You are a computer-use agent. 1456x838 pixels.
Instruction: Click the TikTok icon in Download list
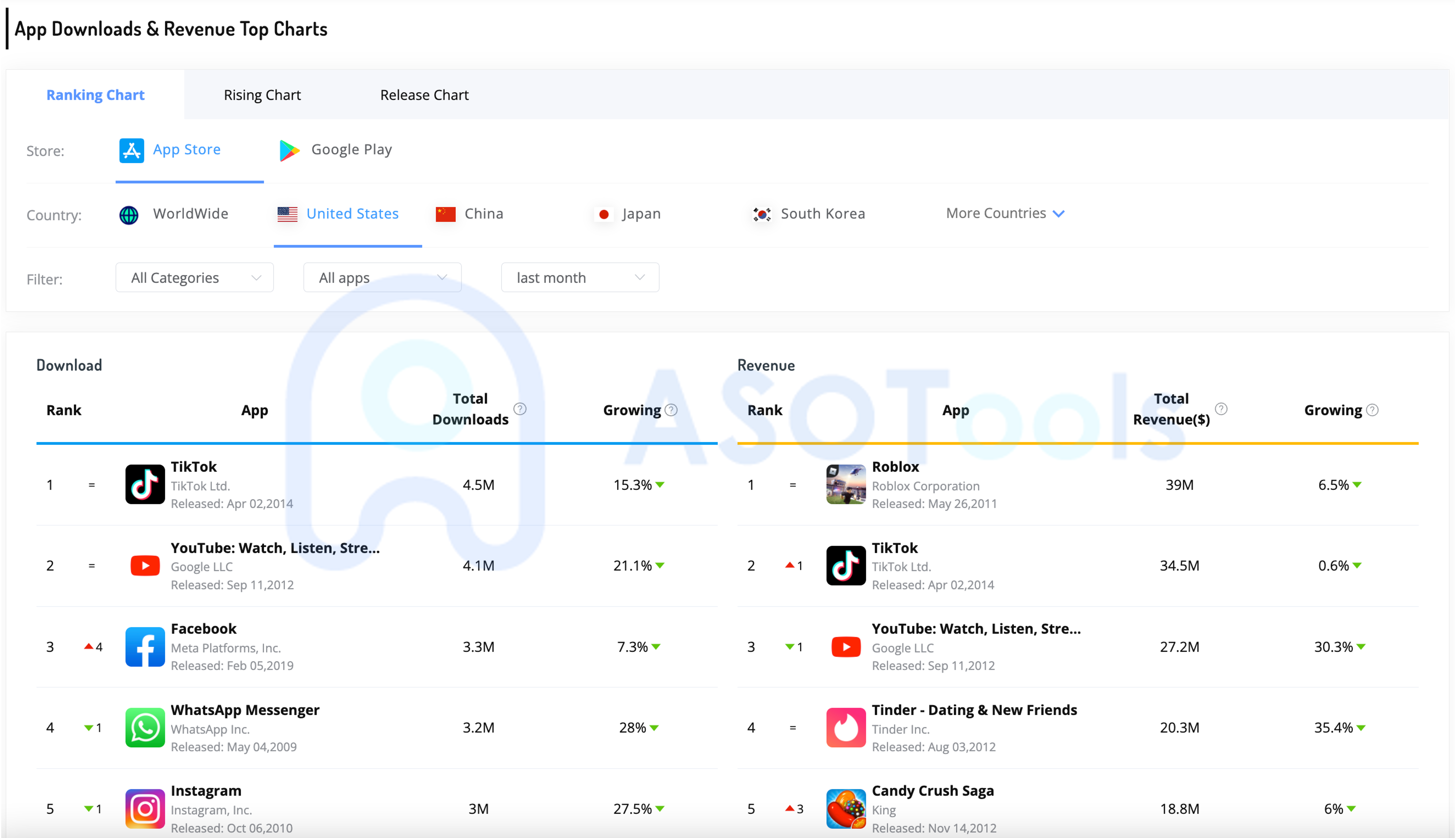[x=145, y=485]
